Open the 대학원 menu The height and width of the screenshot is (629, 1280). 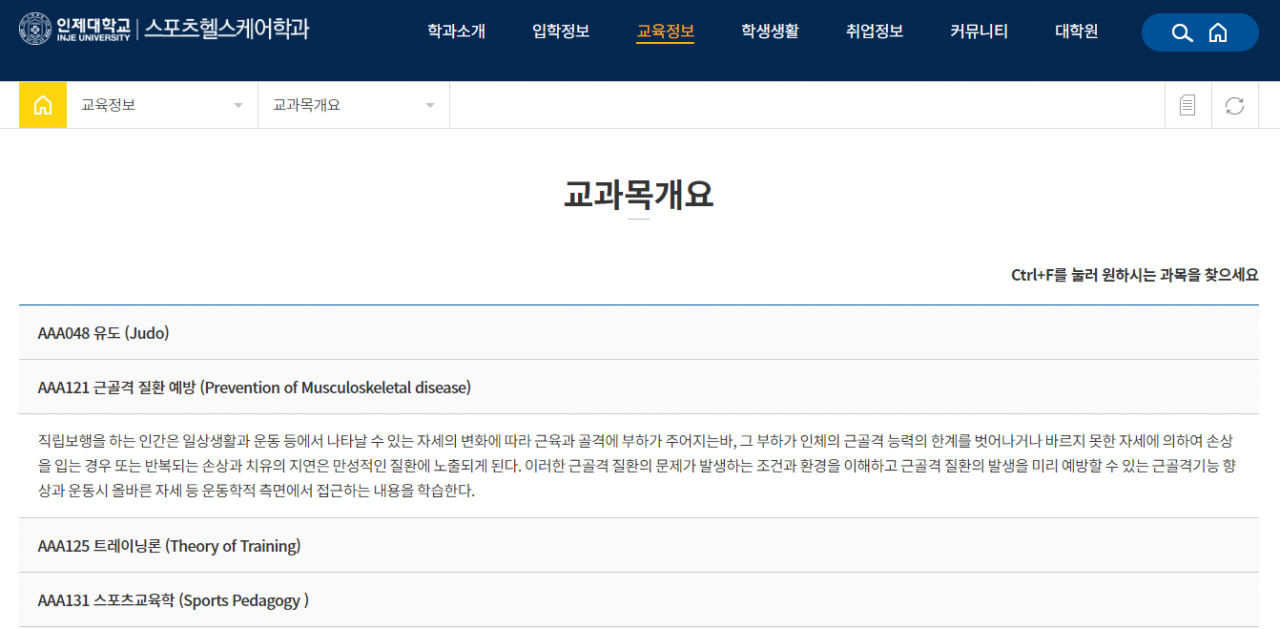(x=1075, y=32)
